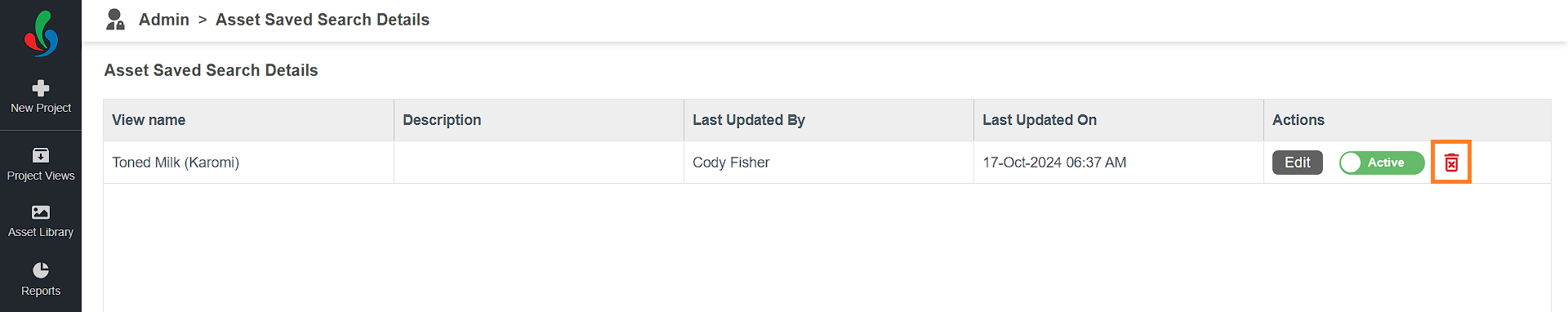Viewport: 1568px width, 312px height.
Task: Click the app logo icon in sidebar
Action: (x=41, y=33)
